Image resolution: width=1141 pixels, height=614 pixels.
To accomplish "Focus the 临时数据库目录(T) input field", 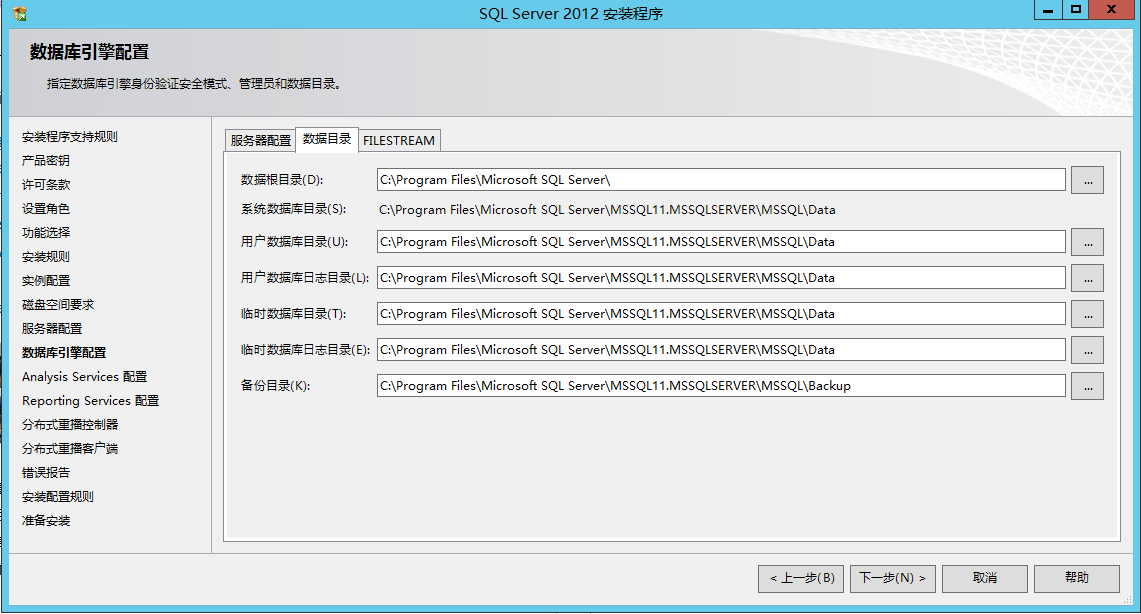I will tap(721, 314).
